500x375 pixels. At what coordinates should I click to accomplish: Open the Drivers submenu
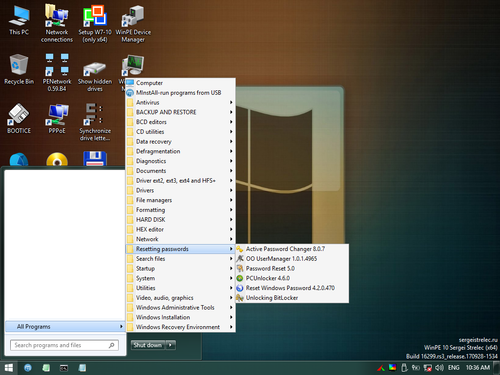point(180,190)
